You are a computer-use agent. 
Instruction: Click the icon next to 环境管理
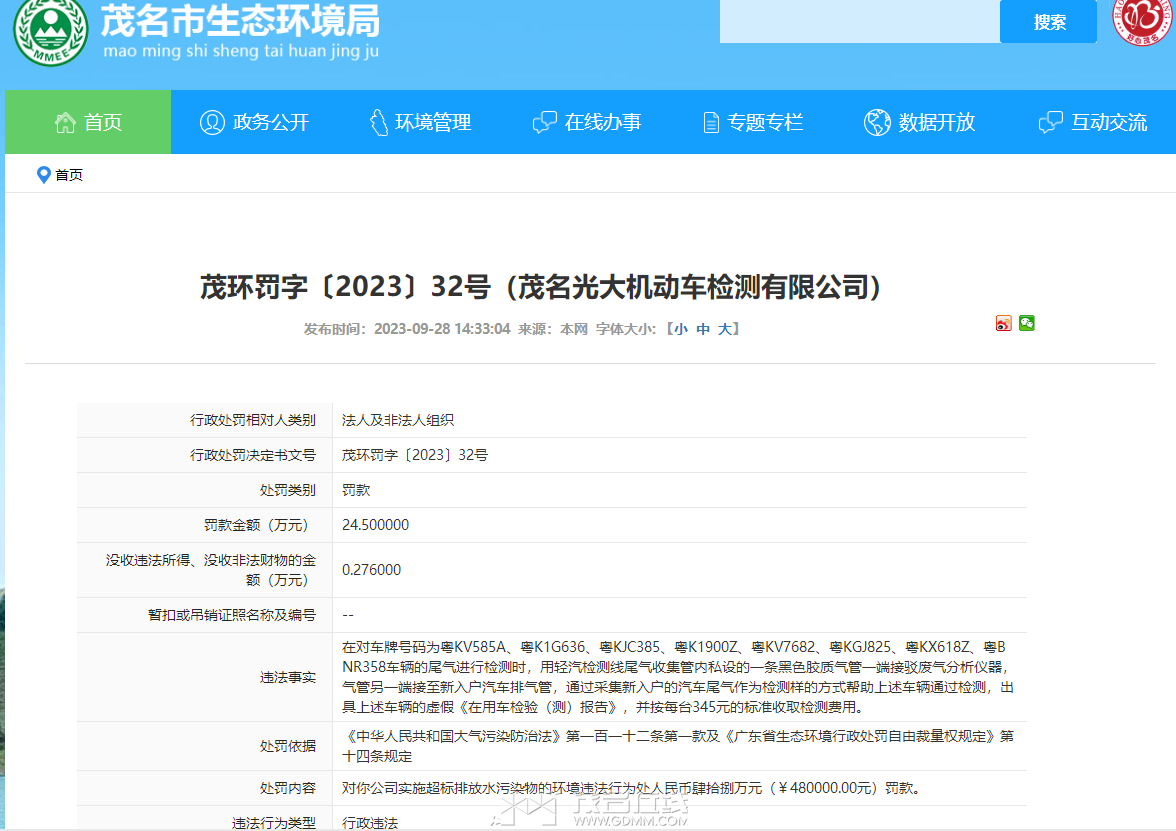click(379, 122)
